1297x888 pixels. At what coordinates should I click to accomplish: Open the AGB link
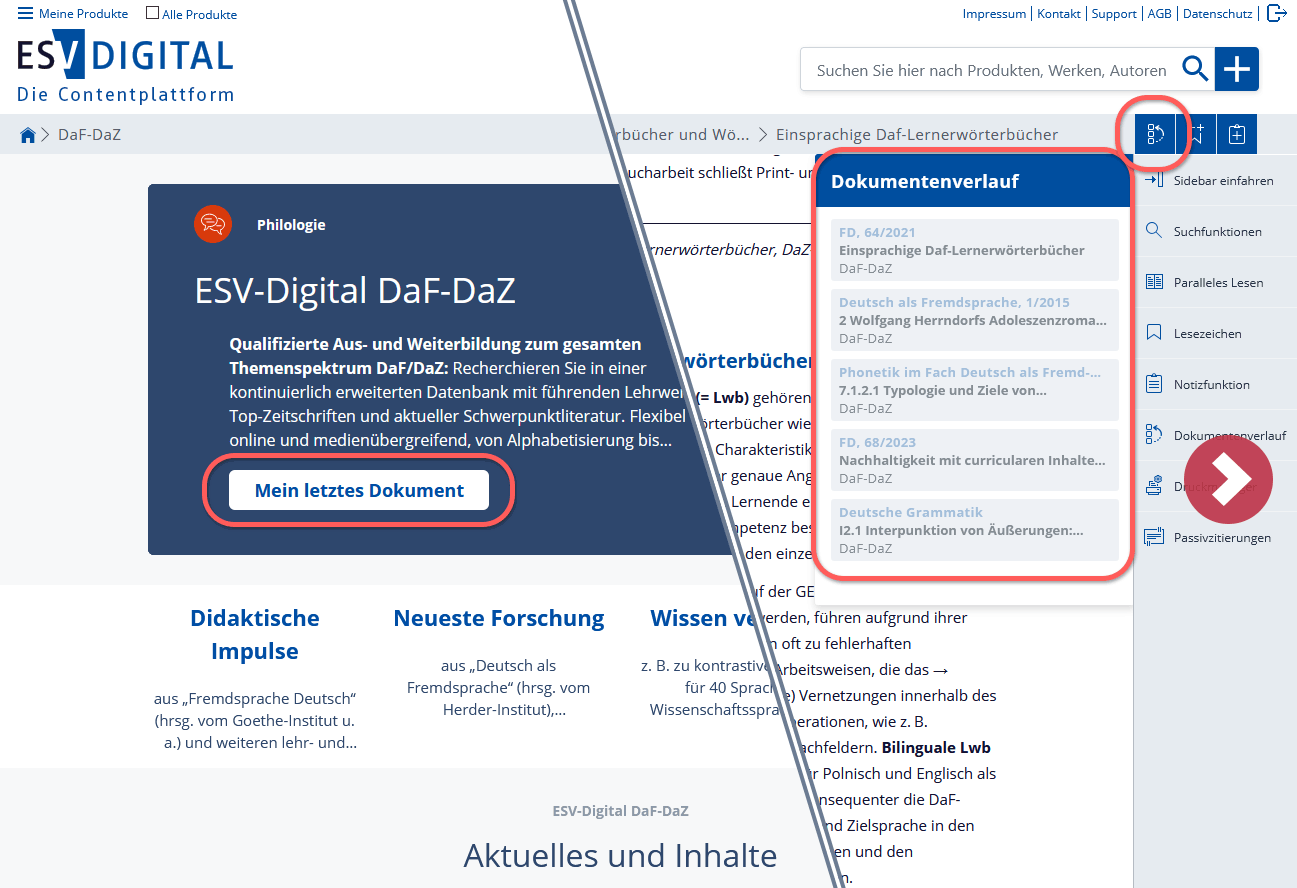point(1160,14)
